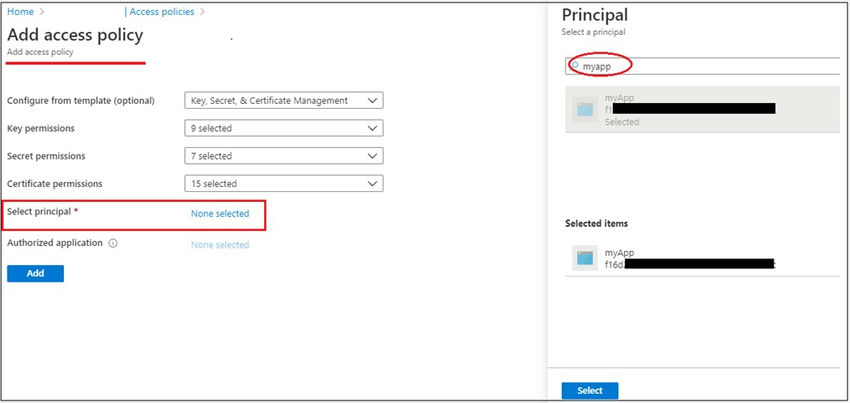Expand the Key permissions dropdown
The width and height of the screenshot is (850, 403).
tap(285, 128)
